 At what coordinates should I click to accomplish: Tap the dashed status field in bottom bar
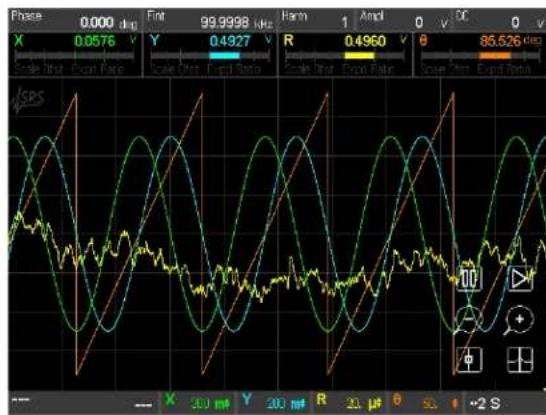pyautogui.click(x=83, y=403)
